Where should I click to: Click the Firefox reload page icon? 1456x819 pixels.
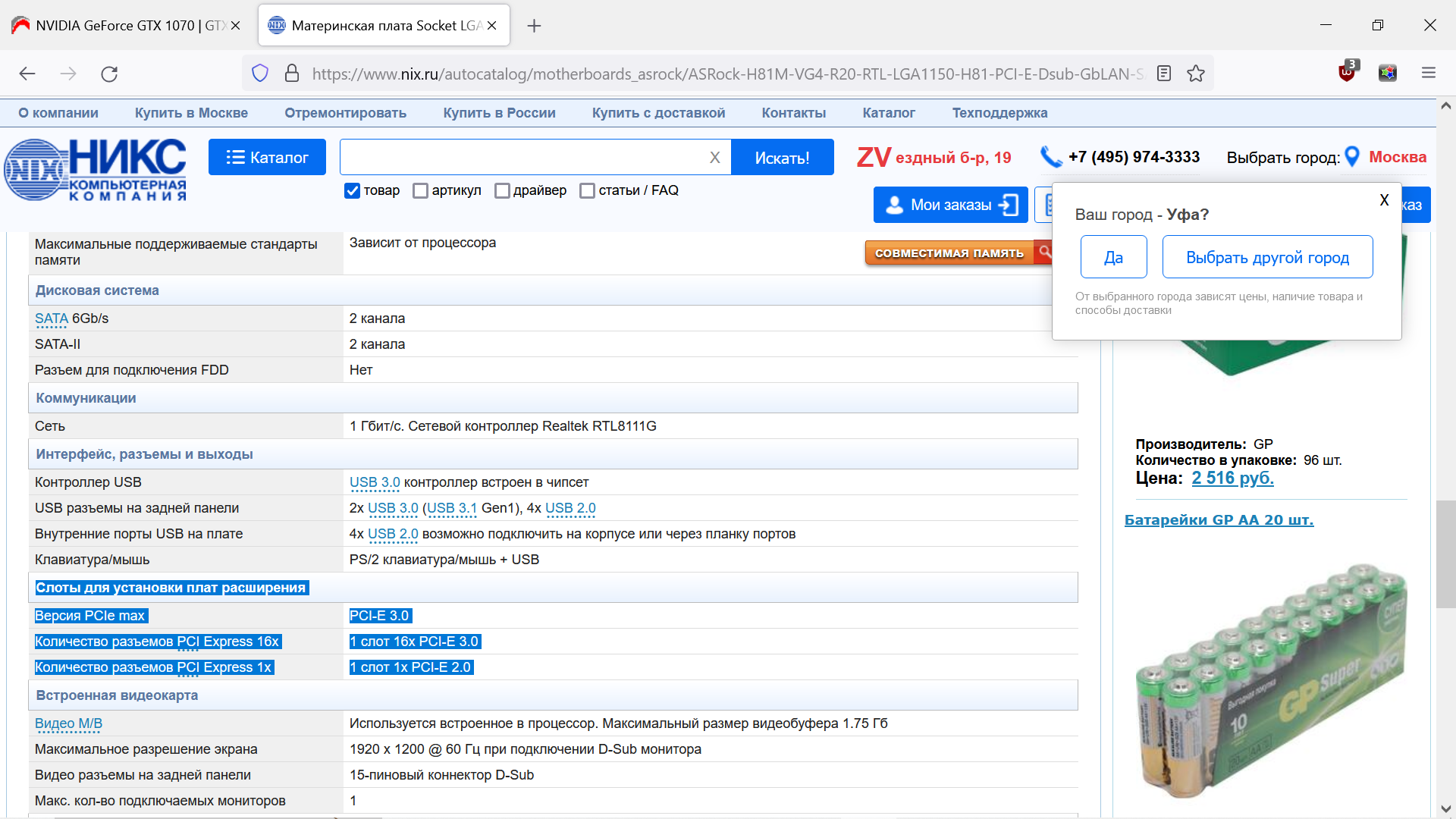point(109,74)
